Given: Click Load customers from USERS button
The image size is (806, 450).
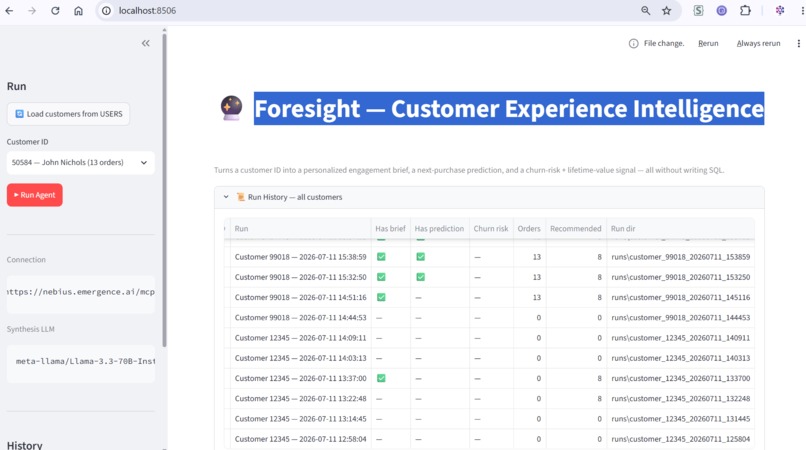Looking at the screenshot, I should [68, 114].
